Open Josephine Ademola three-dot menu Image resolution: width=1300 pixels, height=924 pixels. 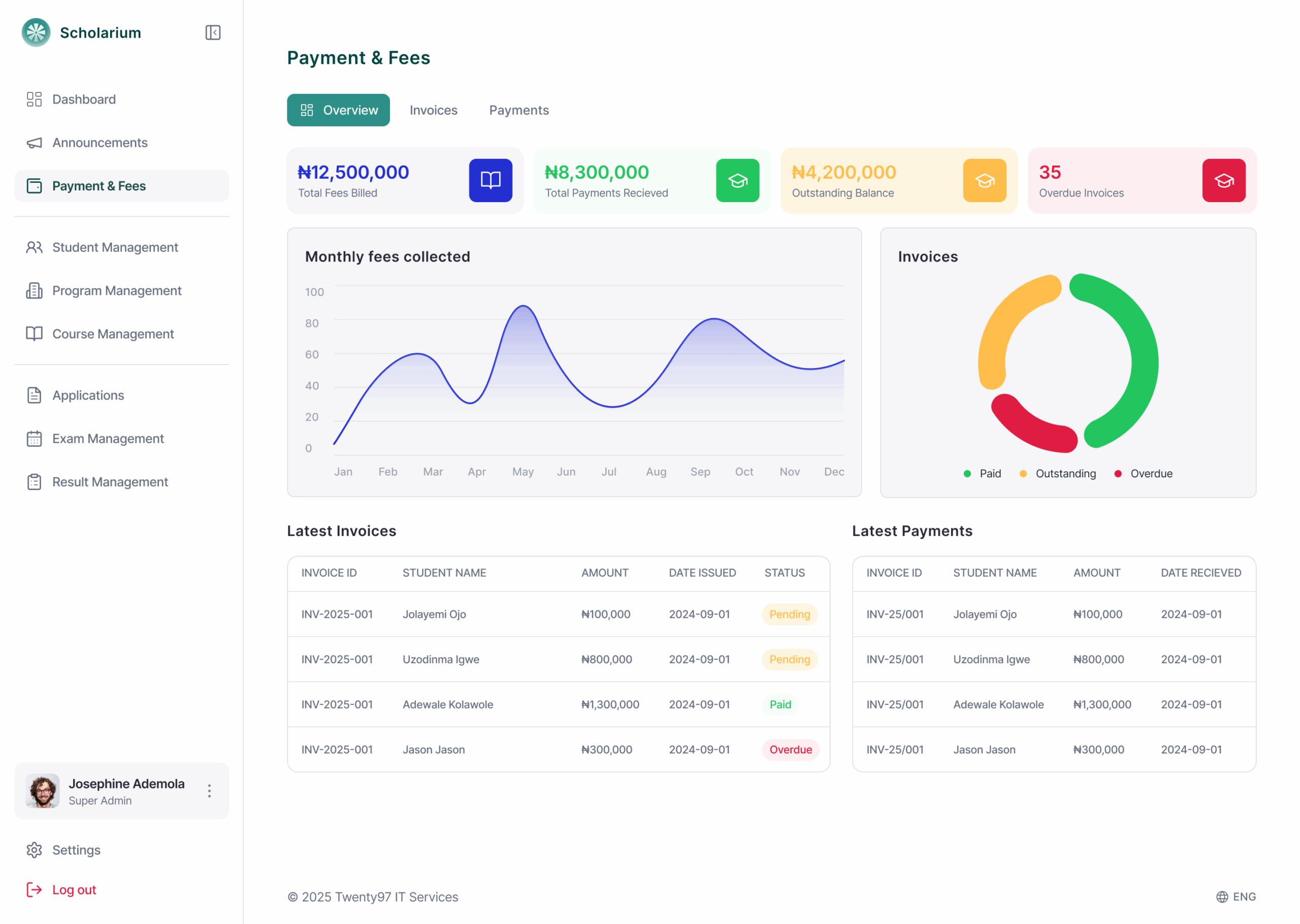point(209,791)
